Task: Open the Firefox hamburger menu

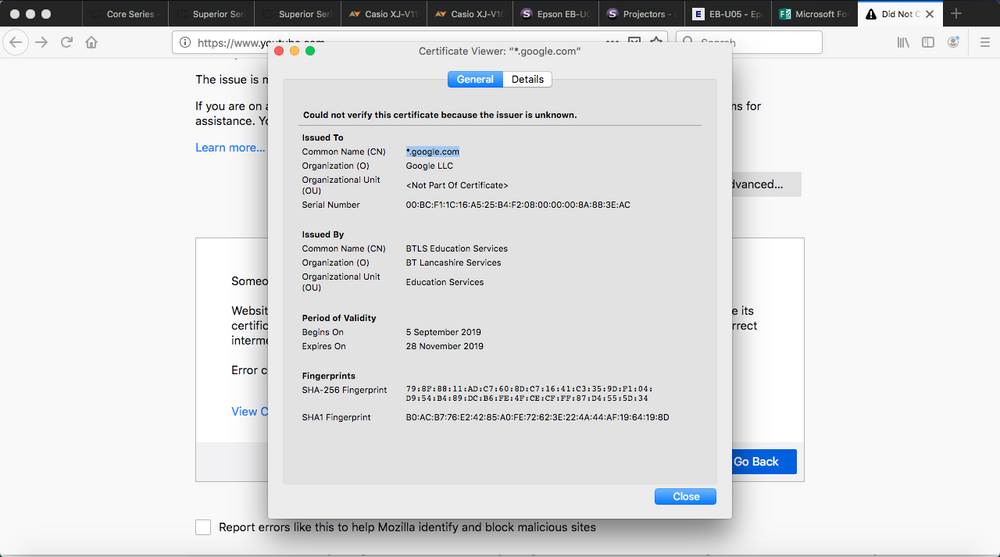Action: click(985, 43)
